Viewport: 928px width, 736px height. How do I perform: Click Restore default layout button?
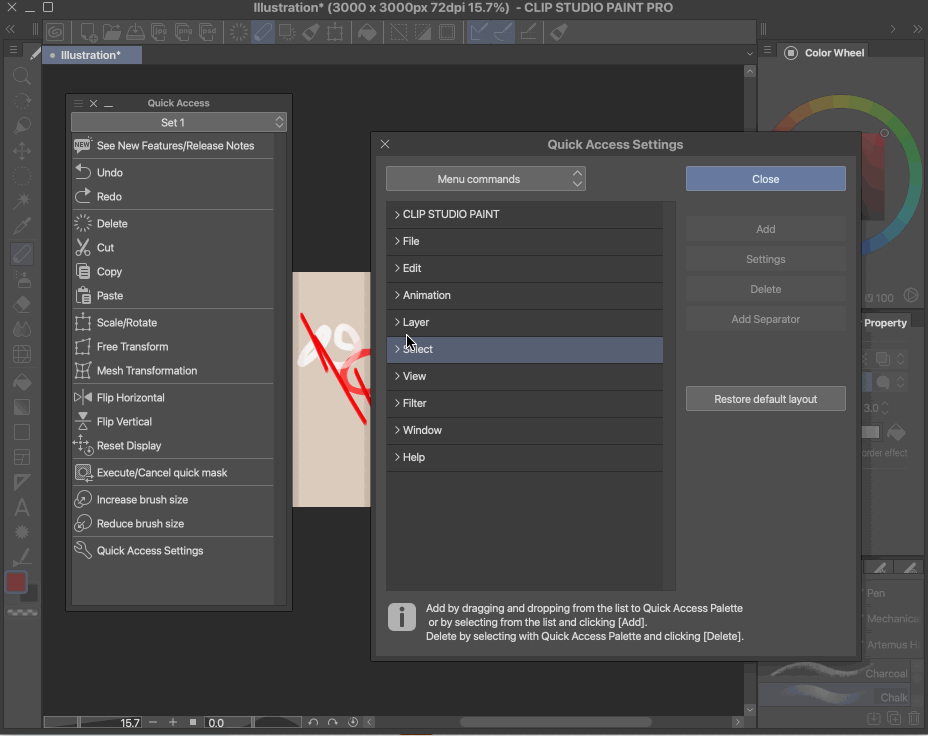coord(765,399)
